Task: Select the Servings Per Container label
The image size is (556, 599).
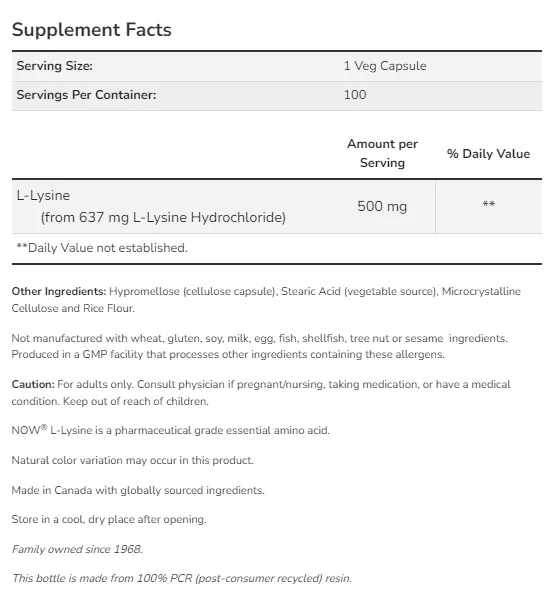Action: click(x=86, y=95)
